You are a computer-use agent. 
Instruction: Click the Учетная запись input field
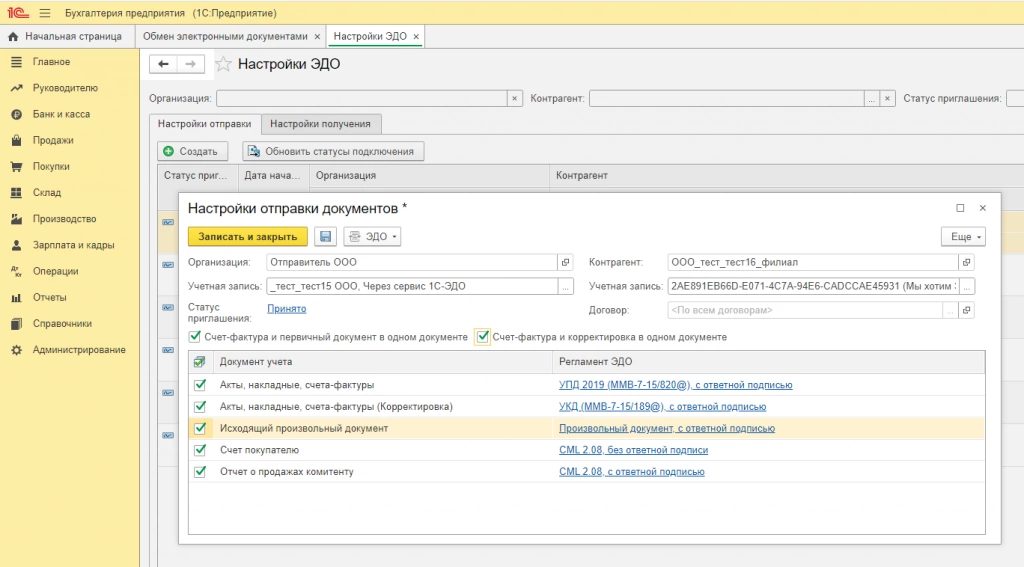coord(410,286)
